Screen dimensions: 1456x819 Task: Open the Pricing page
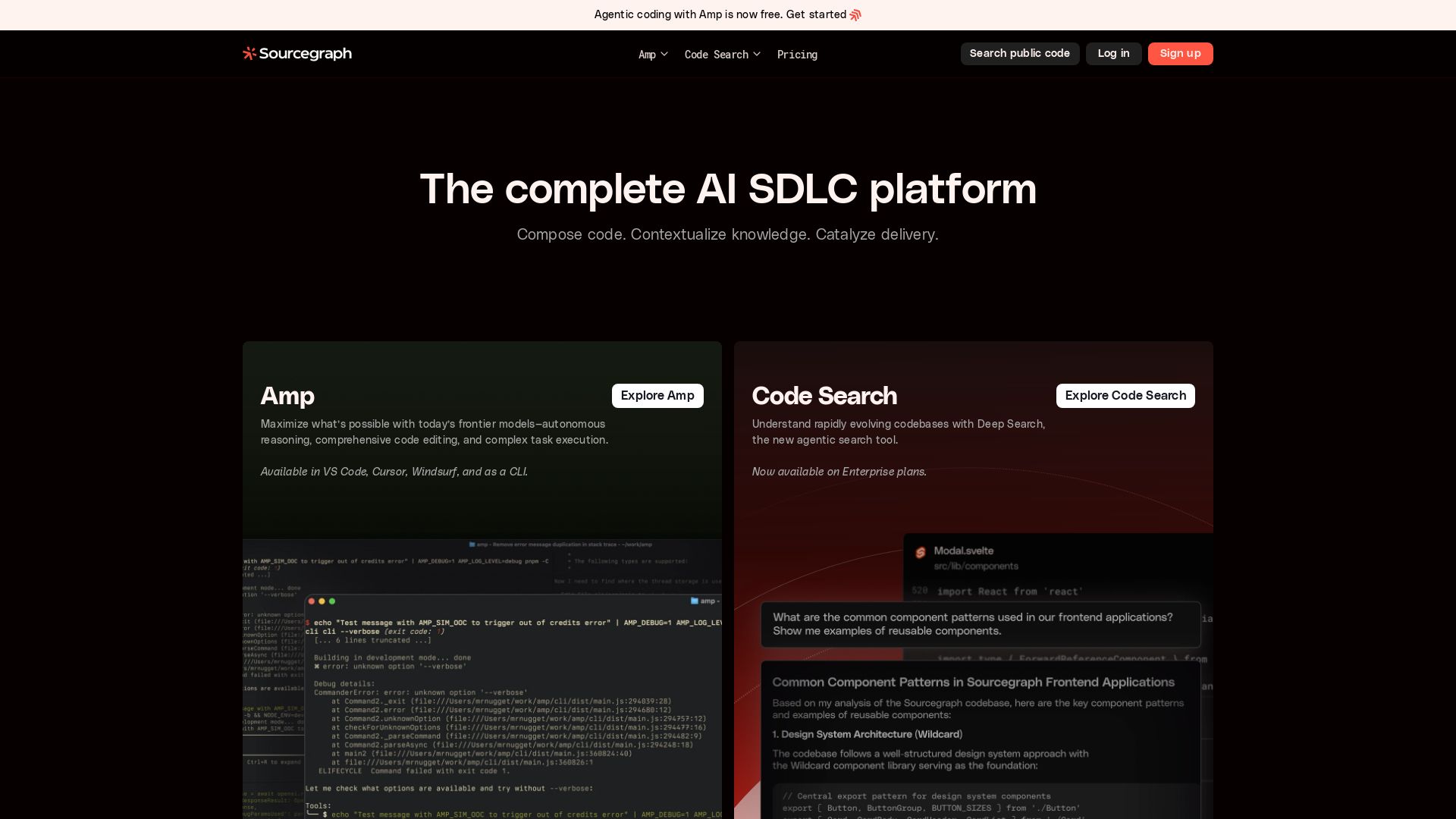tap(797, 55)
